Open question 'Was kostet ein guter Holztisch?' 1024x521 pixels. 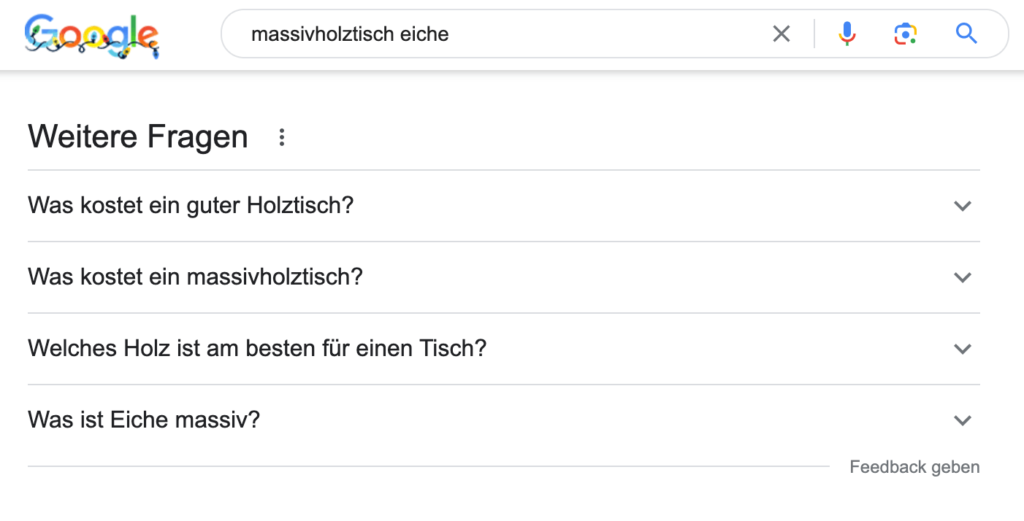click(504, 206)
